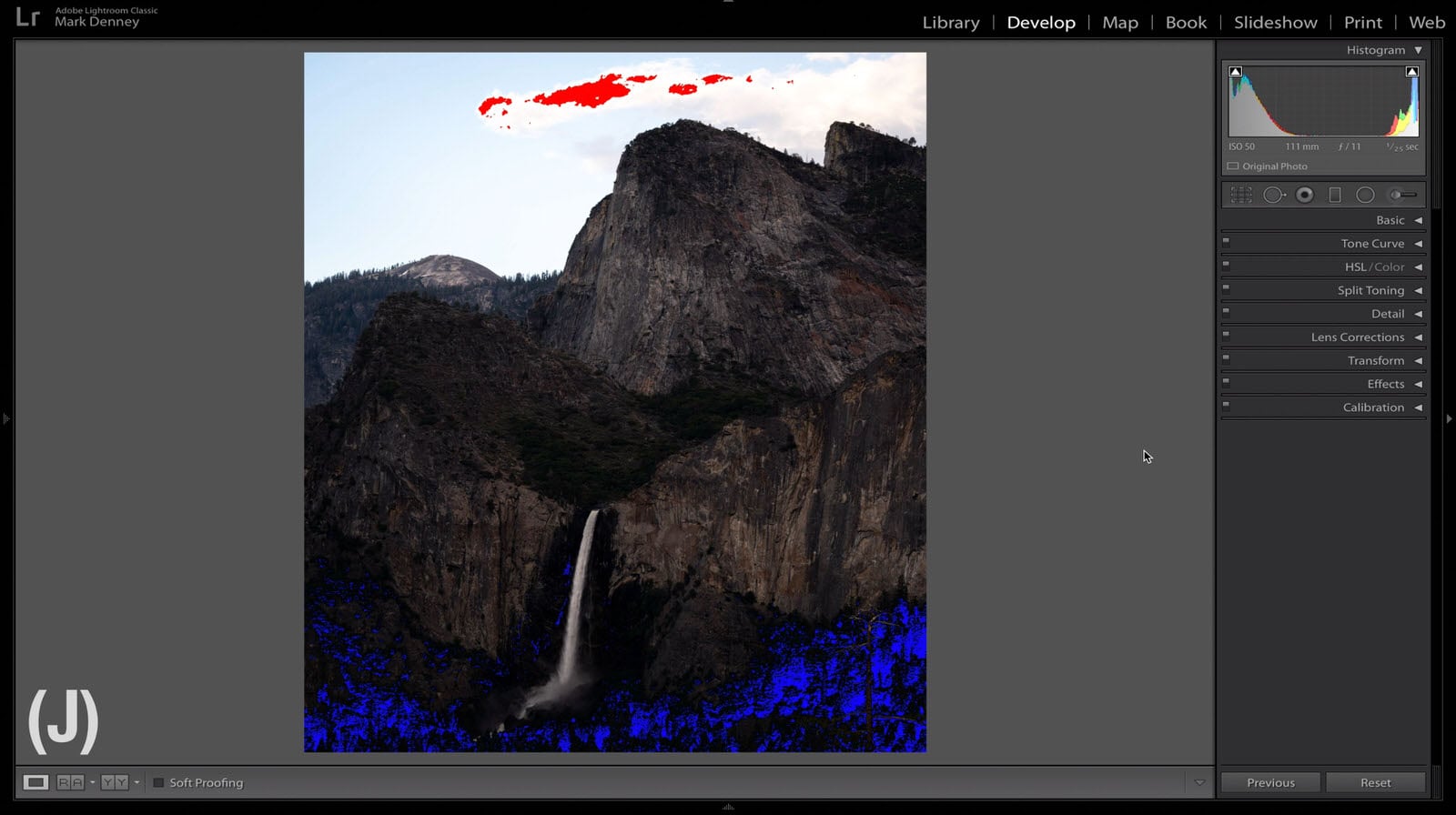Select the Adjustment Brush tool
The height and width of the screenshot is (815, 1456).
[1402, 195]
